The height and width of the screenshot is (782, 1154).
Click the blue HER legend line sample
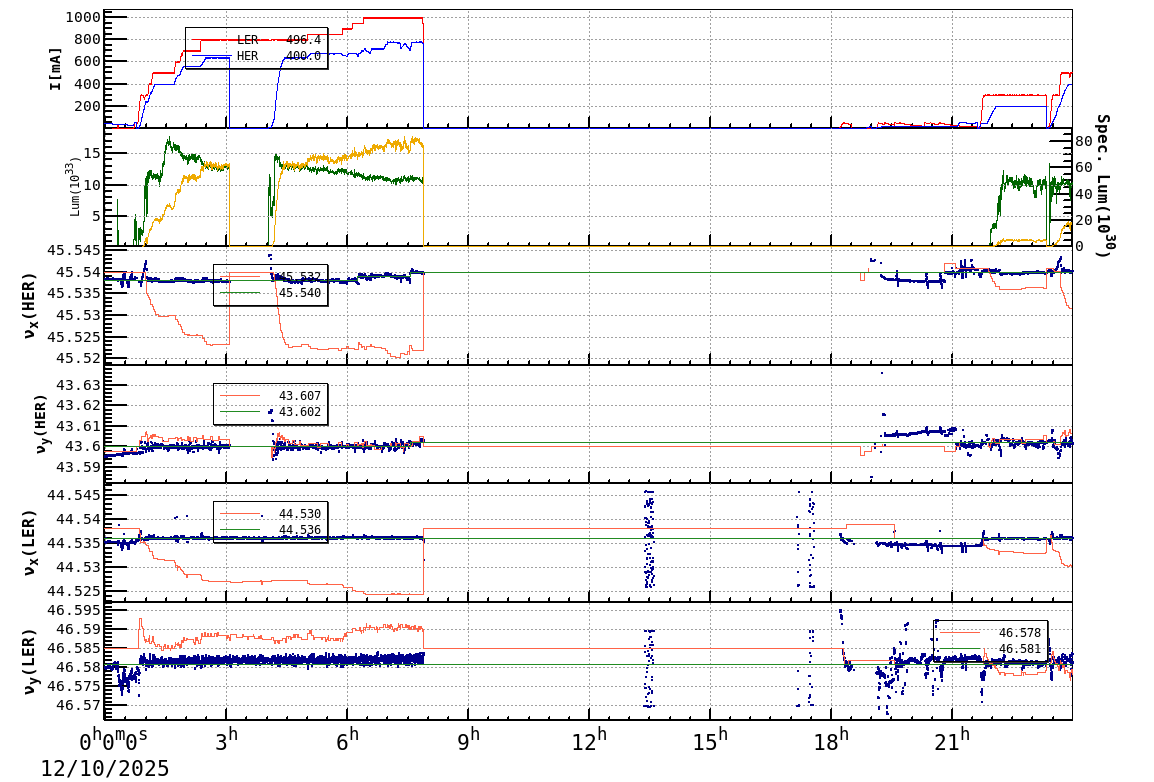[212, 56]
